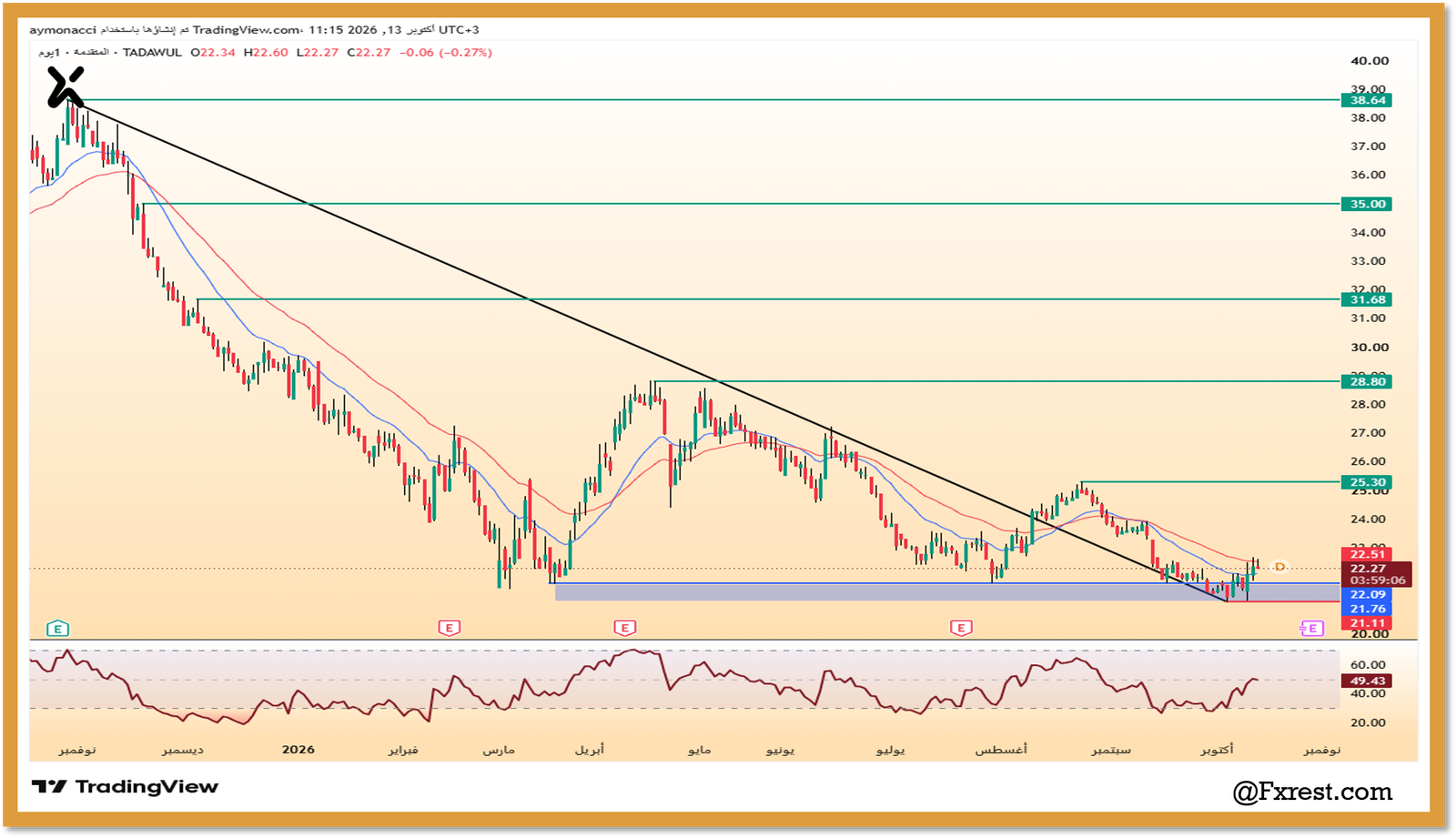Click the red 21.11 stop level label

[1367, 623]
